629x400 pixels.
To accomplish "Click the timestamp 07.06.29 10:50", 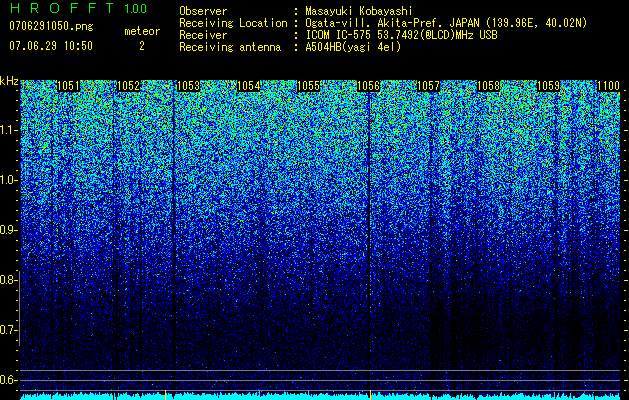I will tap(51, 46).
